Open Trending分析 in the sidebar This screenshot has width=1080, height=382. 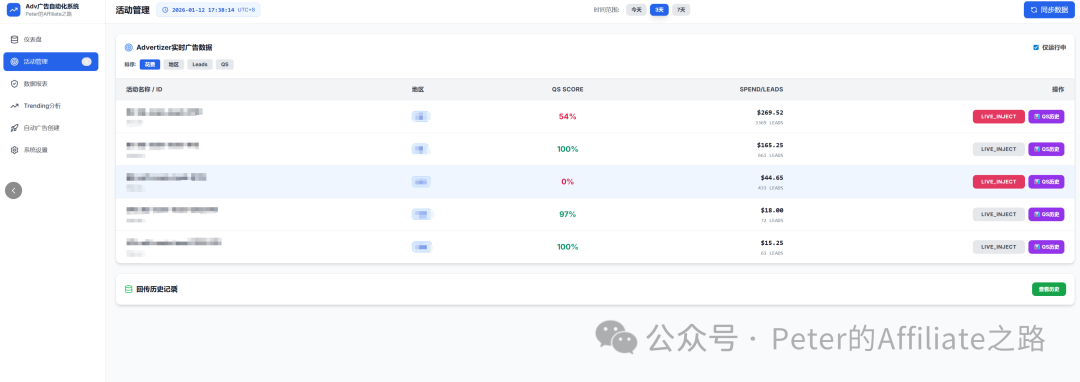coord(51,105)
